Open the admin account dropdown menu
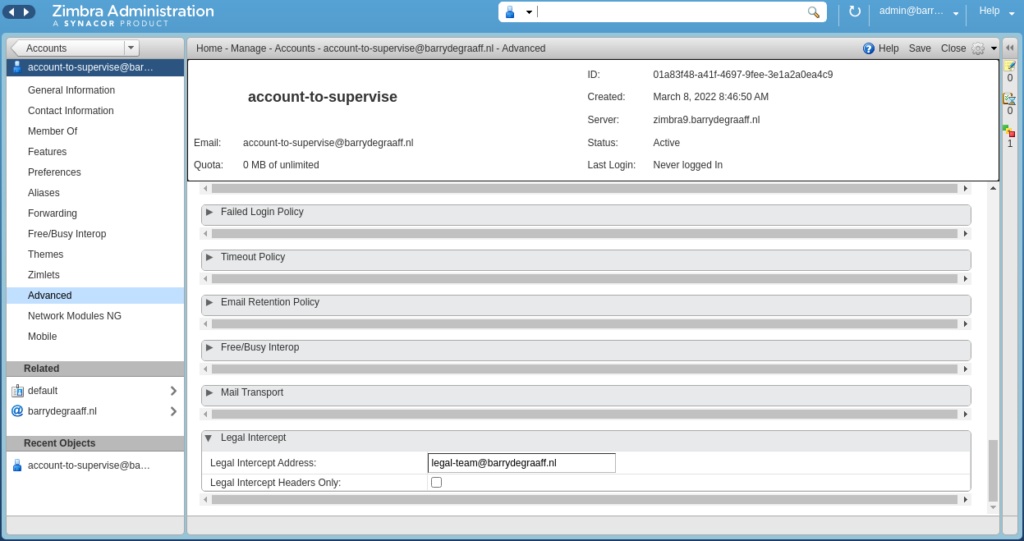 957,12
